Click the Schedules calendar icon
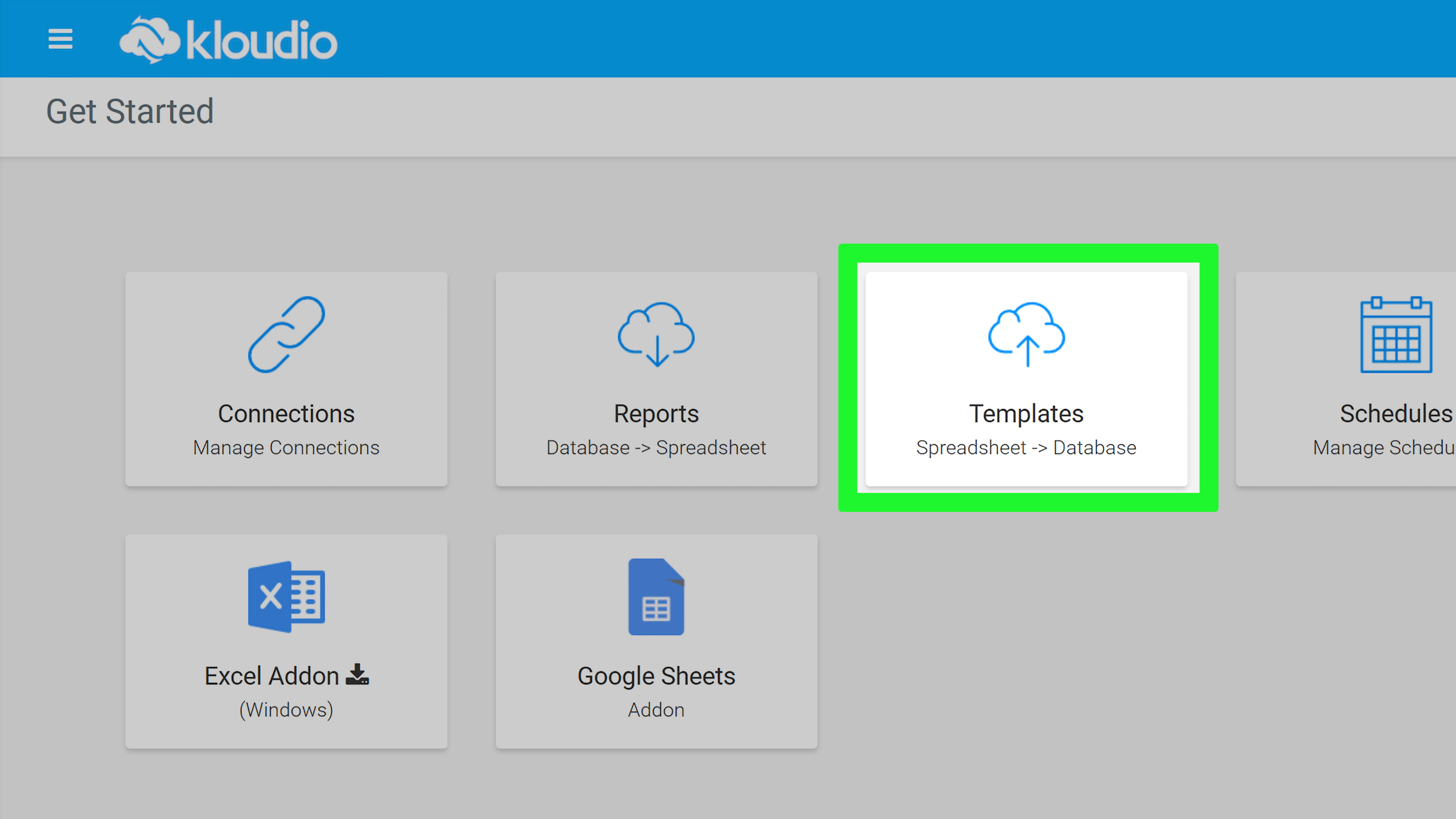 (x=1396, y=335)
